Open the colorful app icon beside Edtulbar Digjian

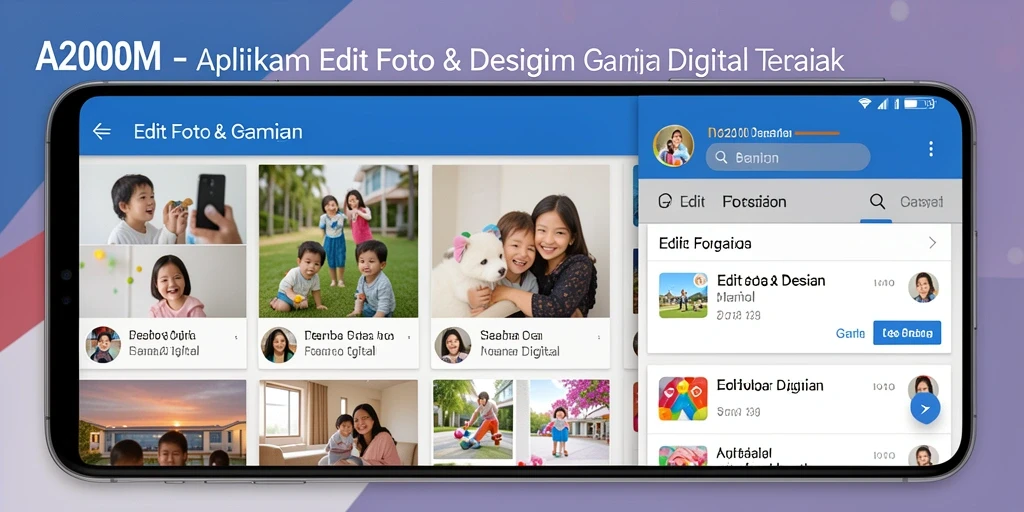click(683, 398)
